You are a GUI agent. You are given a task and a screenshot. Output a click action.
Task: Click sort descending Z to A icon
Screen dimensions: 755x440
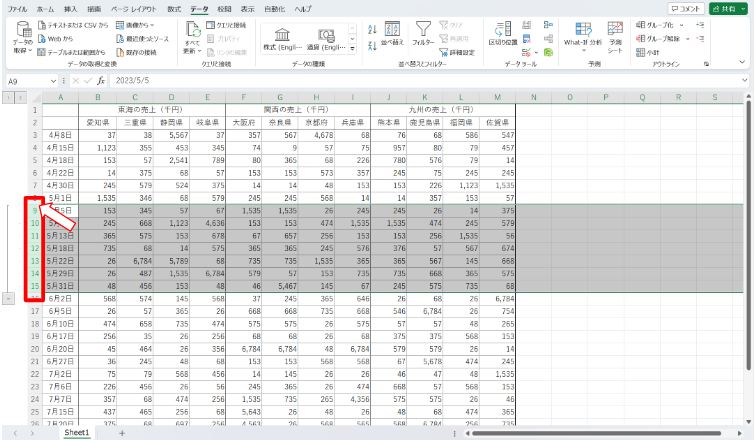tap(372, 46)
